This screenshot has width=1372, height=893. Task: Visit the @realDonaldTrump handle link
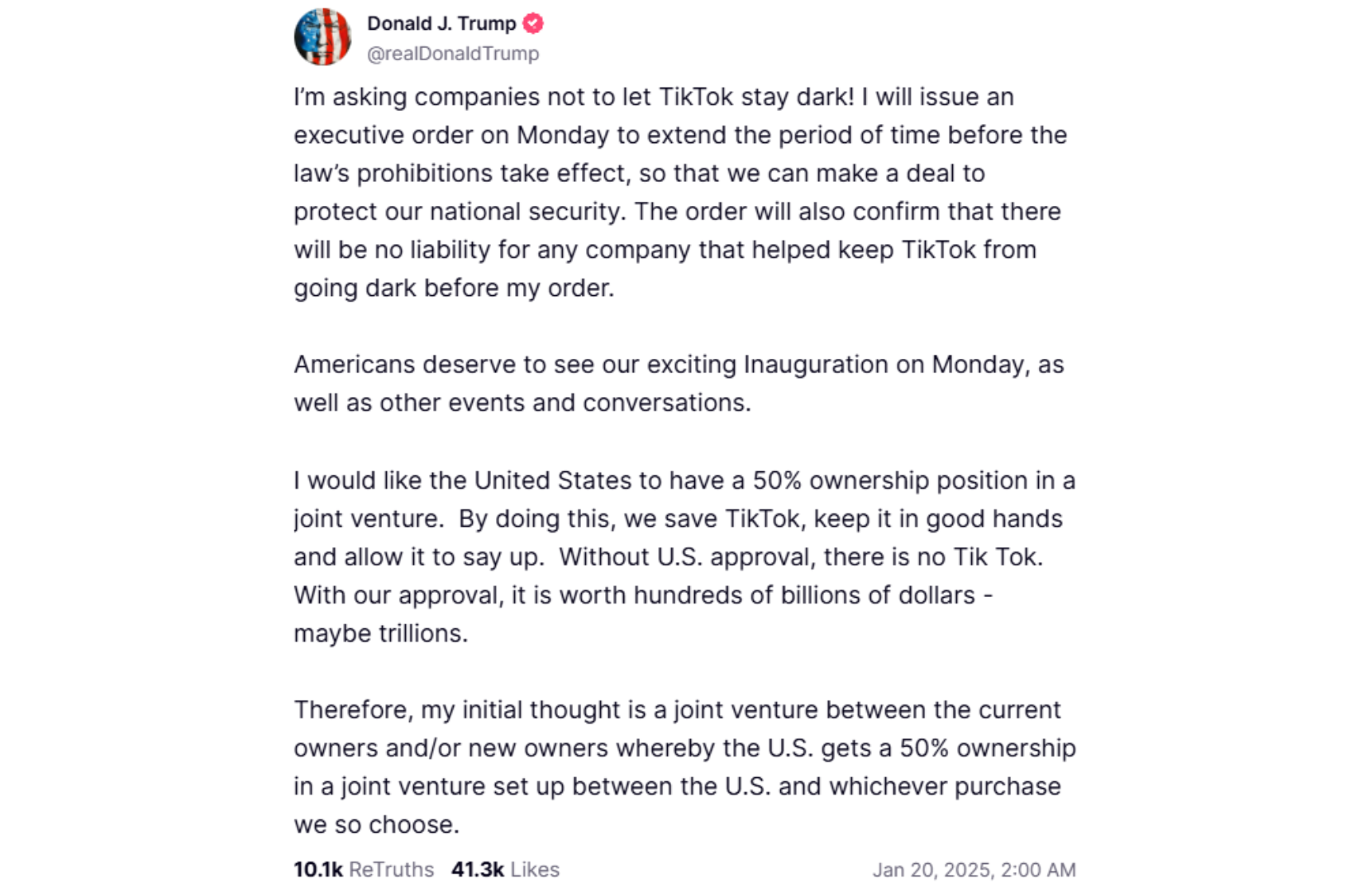click(x=453, y=54)
